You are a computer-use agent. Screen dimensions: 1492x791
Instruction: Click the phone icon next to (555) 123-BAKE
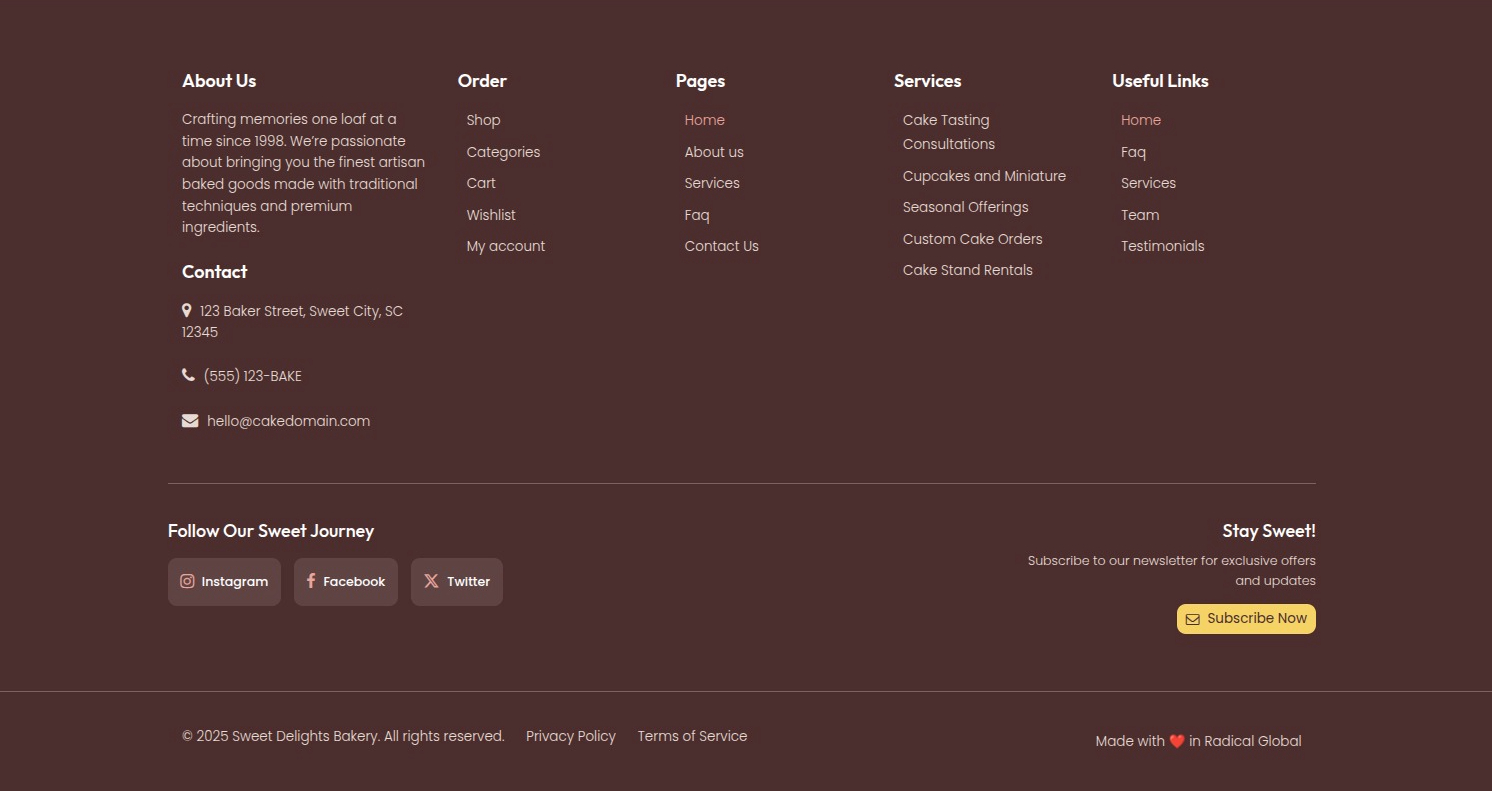188,374
